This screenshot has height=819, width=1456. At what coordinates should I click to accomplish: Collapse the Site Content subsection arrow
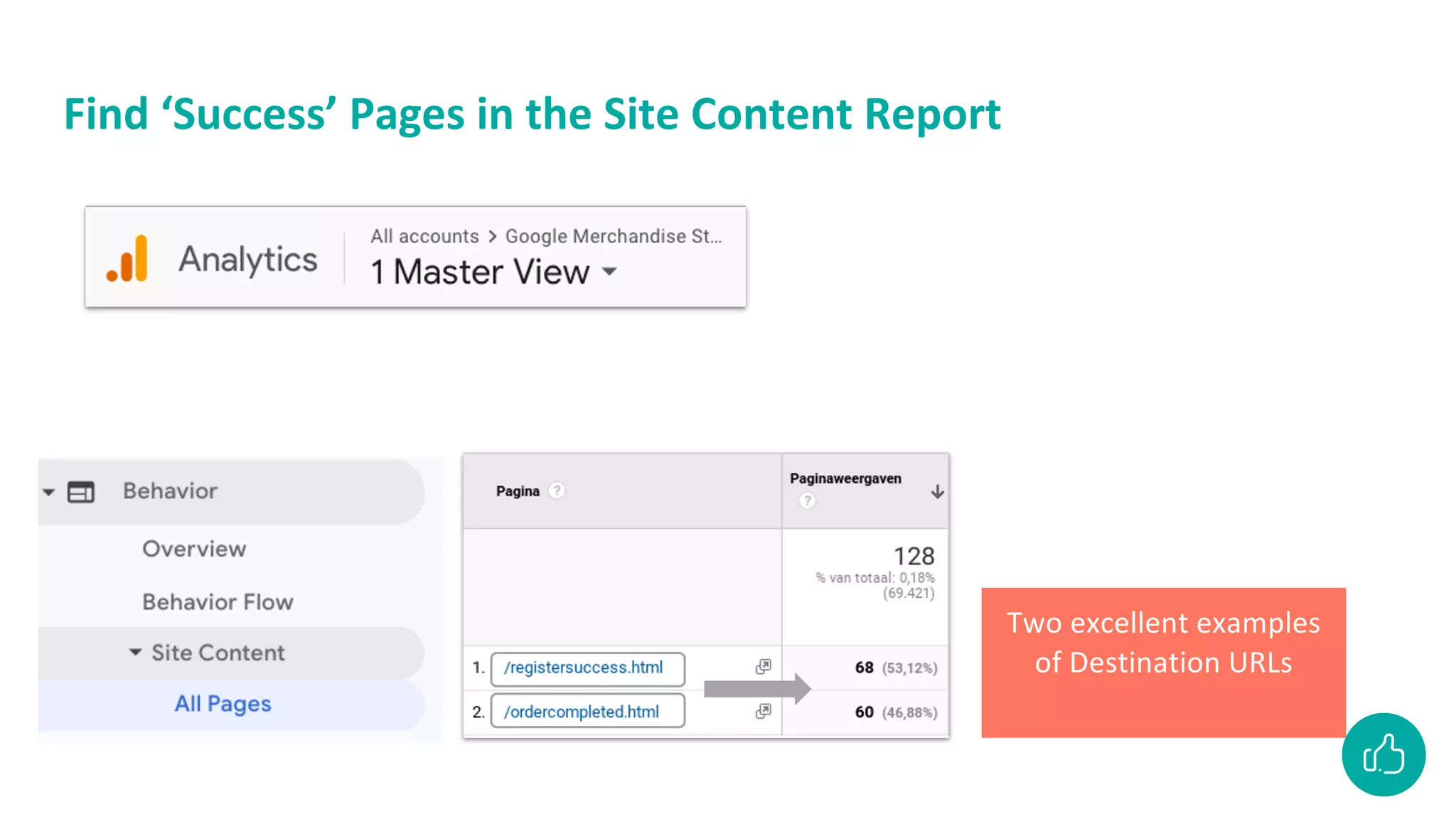coord(135,652)
